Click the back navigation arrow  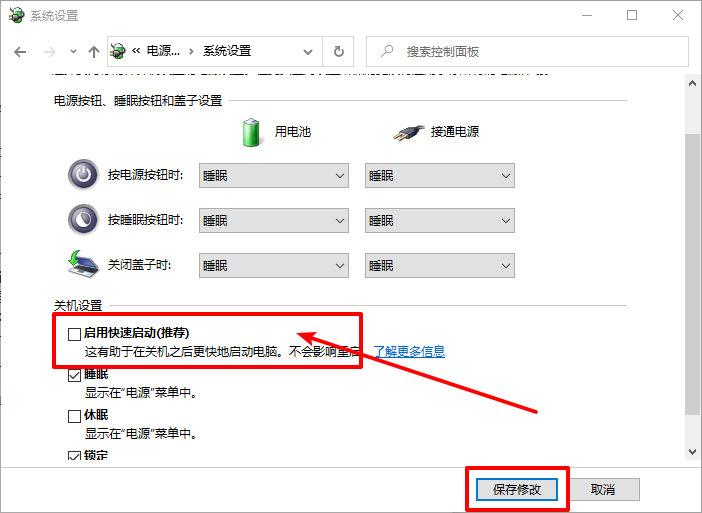tap(20, 51)
